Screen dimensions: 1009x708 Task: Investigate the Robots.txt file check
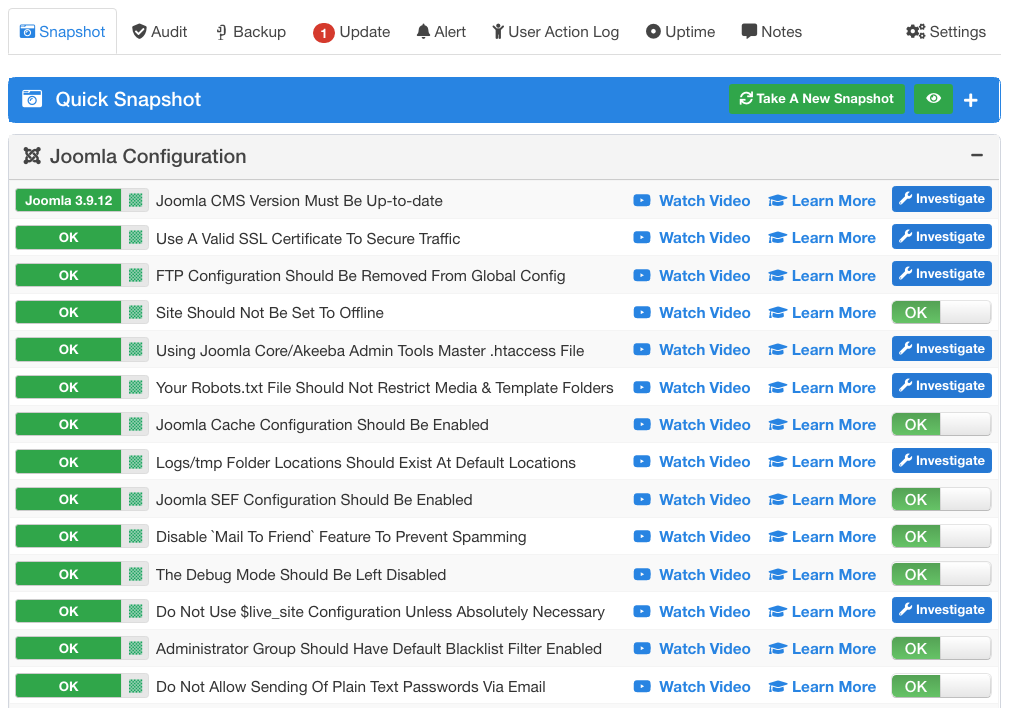click(x=941, y=386)
